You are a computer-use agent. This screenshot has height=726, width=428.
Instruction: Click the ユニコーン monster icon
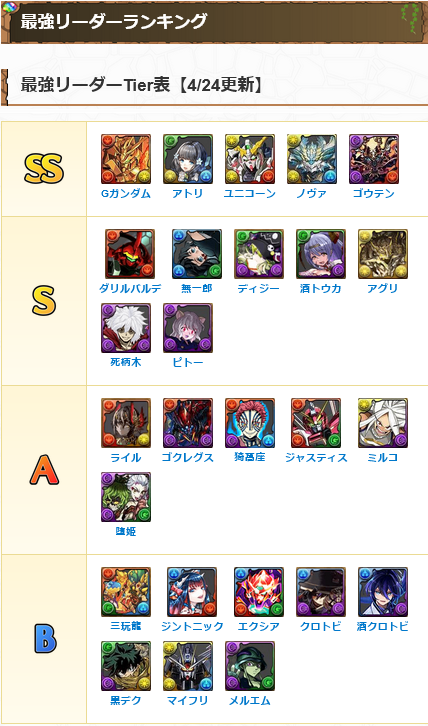[x=250, y=159]
